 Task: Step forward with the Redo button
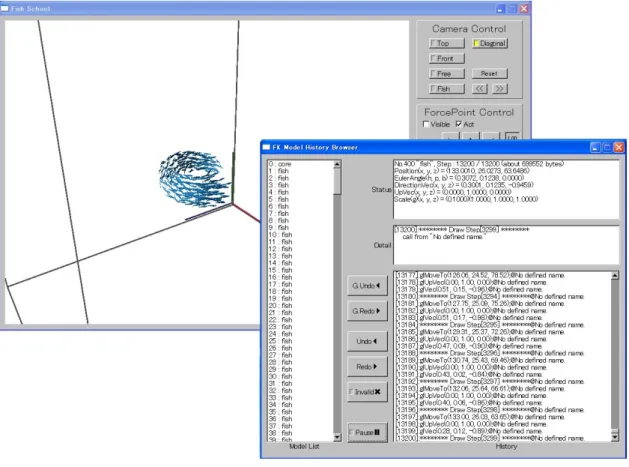pyautogui.click(x=367, y=367)
